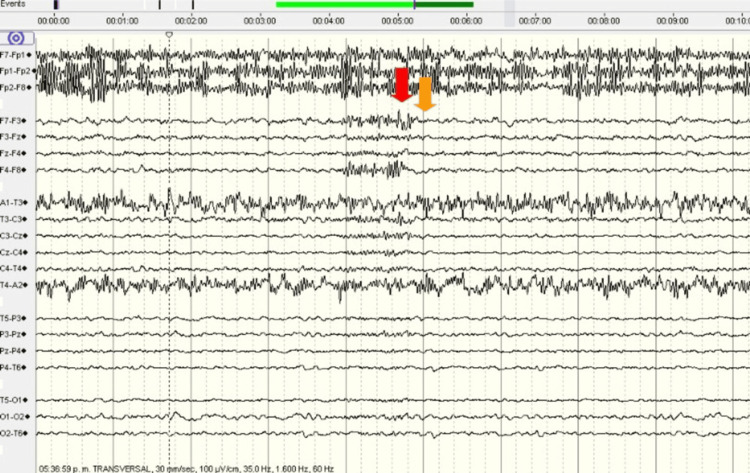Select the P3-Pz channel label
Viewport: 750px width, 473px height.
[x=11, y=334]
